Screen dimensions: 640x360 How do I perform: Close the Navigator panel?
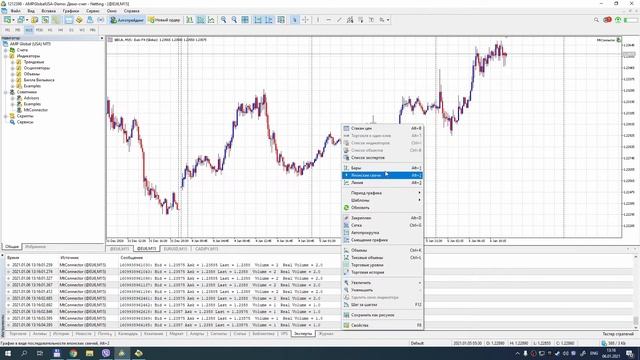point(102,38)
